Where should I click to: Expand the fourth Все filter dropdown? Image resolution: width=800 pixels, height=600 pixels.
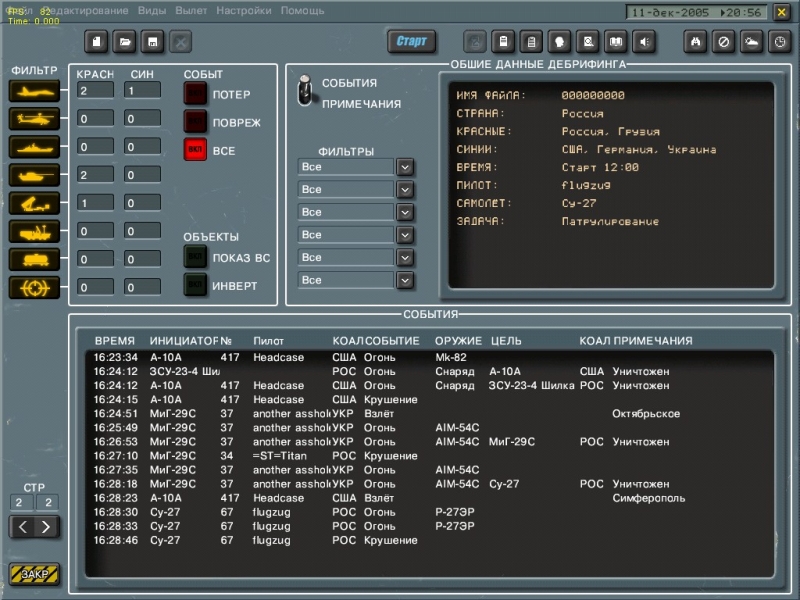coord(405,235)
